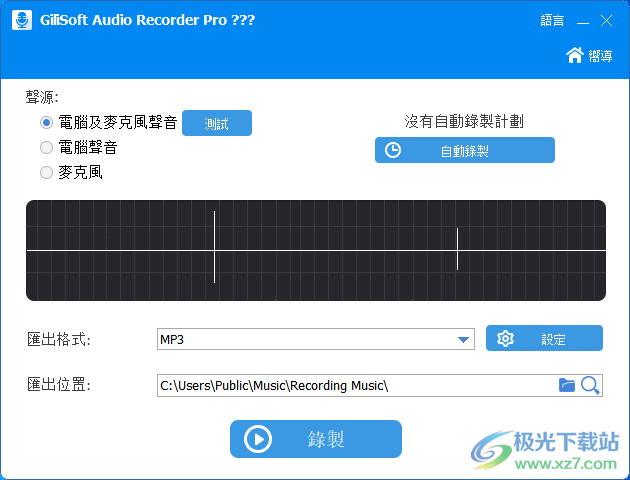Browse output folder via folder icon

[x=567, y=385]
